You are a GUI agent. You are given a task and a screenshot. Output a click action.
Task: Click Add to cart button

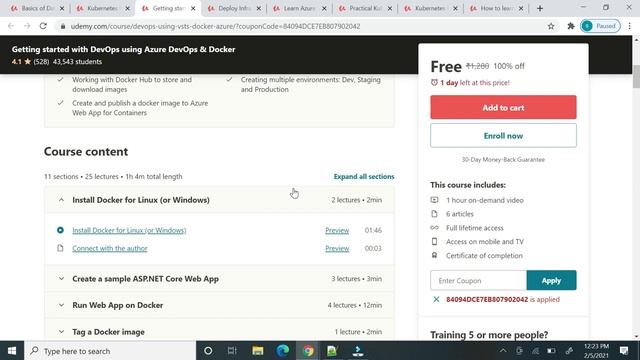click(x=503, y=107)
